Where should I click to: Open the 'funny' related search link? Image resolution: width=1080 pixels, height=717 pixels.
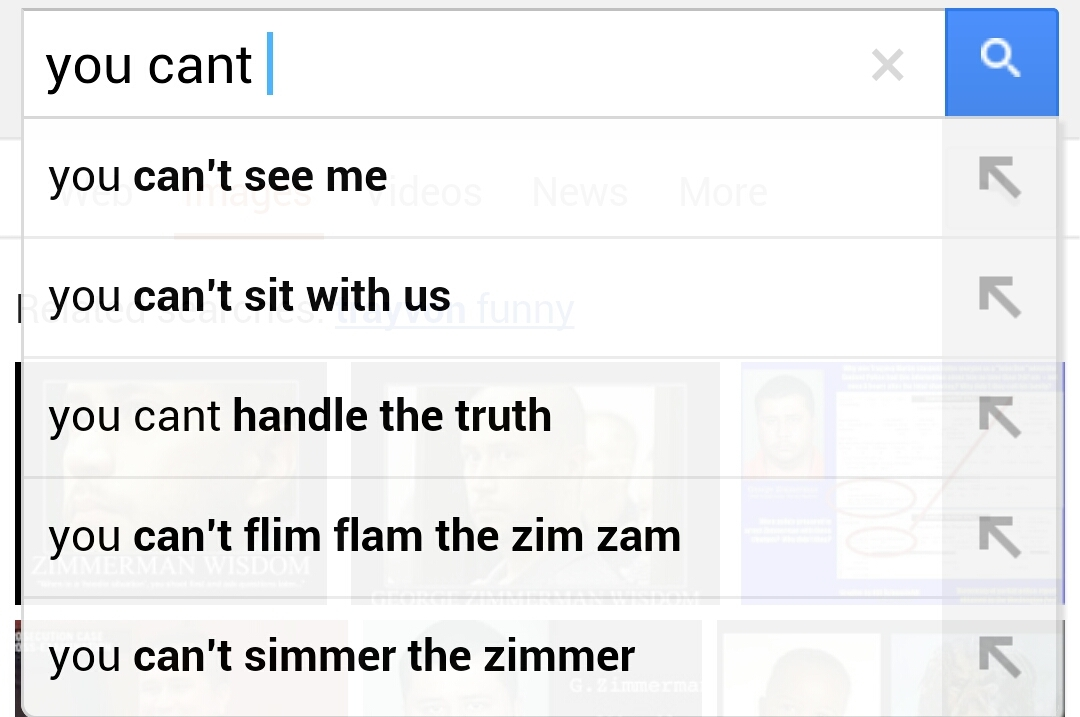pos(525,311)
